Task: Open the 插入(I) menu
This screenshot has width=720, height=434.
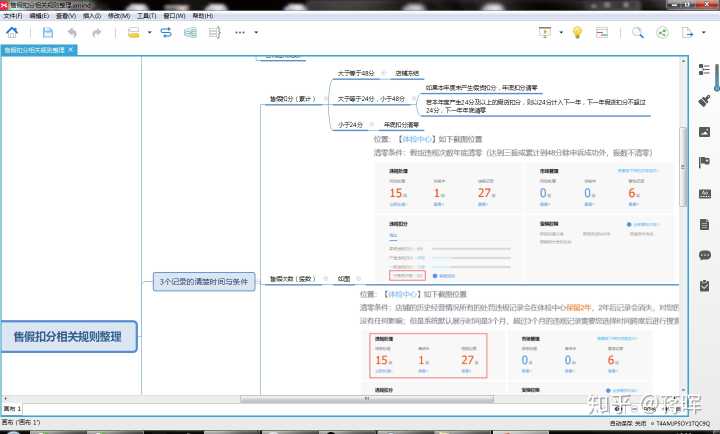Action: pyautogui.click(x=91, y=17)
